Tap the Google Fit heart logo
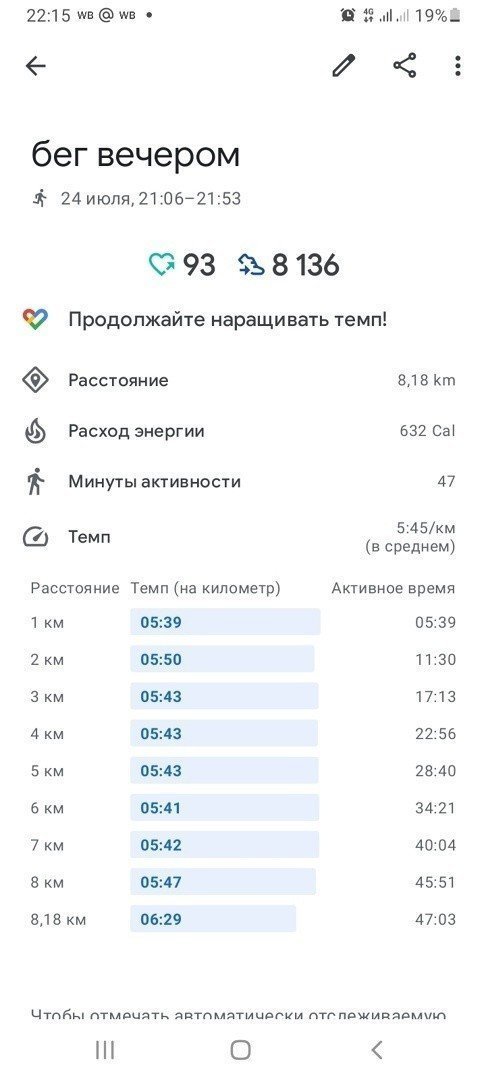This screenshot has height=1080, width=486. click(x=35, y=320)
